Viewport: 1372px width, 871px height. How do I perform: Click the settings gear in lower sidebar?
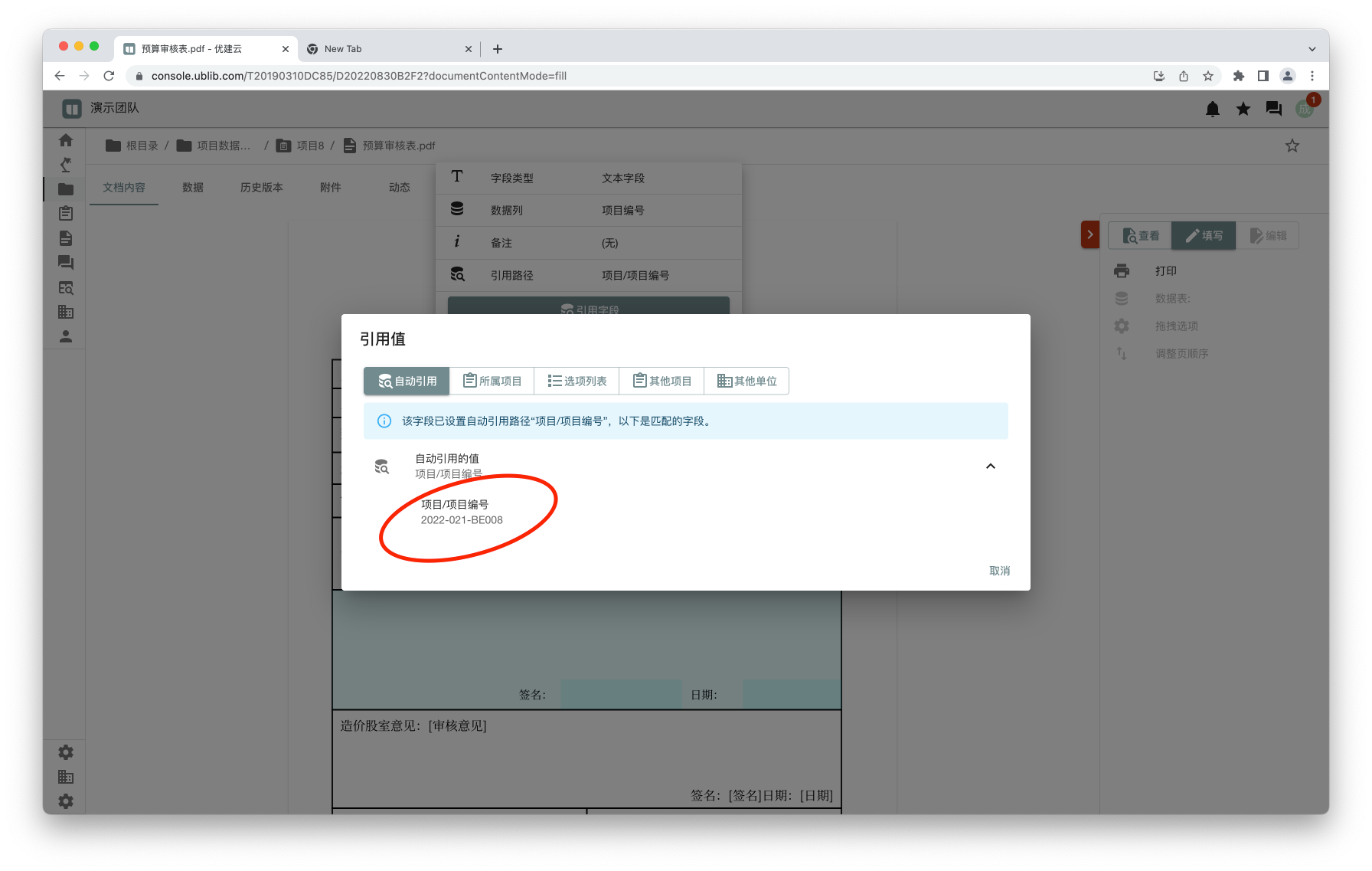[66, 752]
